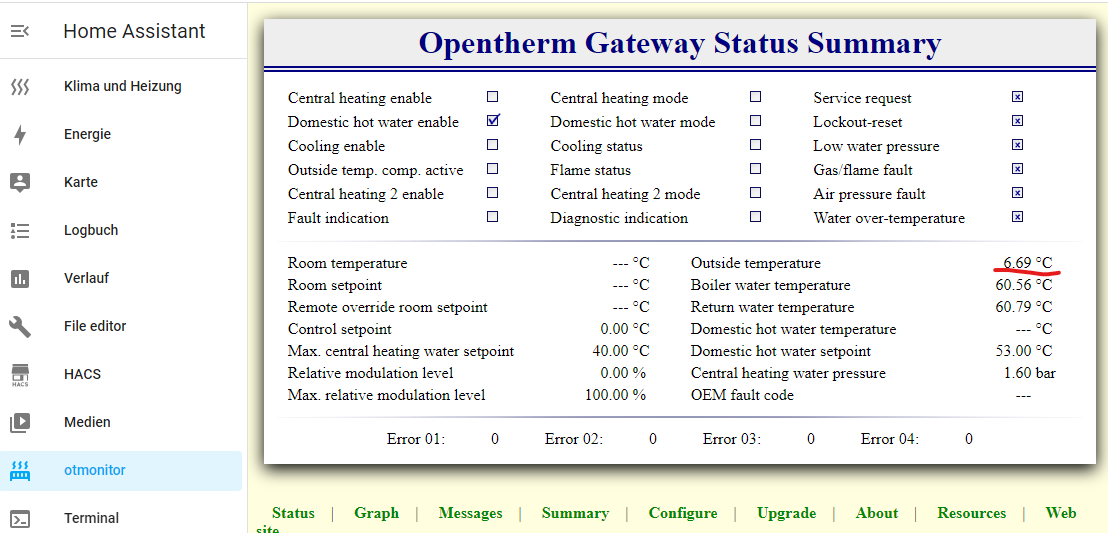
Task: Click the File editor wrench icon
Action: (x=20, y=327)
